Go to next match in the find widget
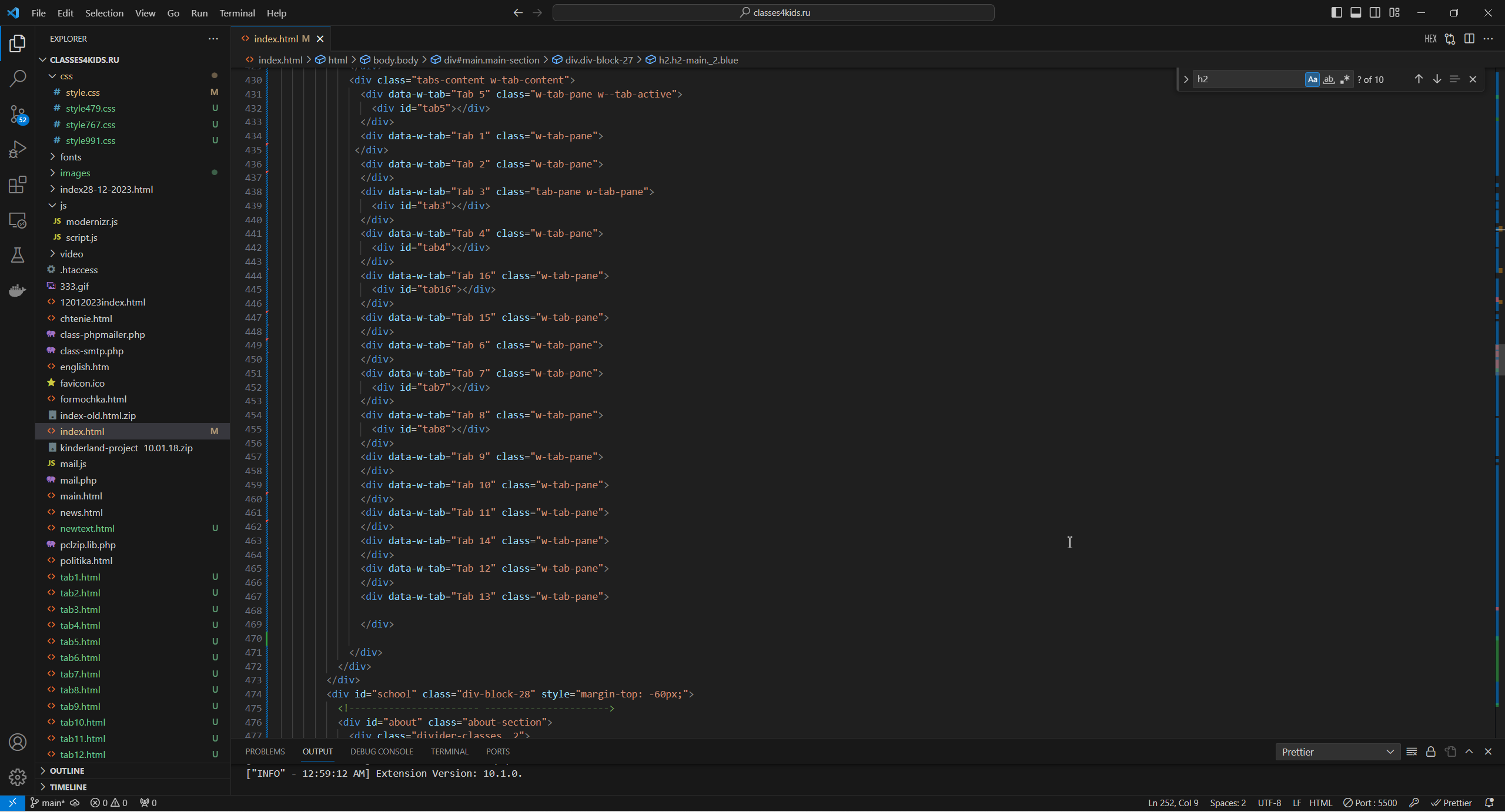 pos(1437,79)
